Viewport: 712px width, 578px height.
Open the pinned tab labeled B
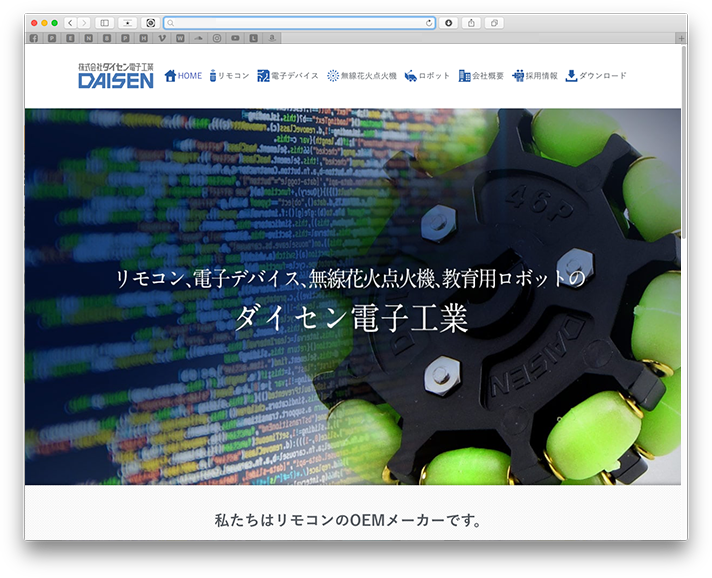click(x=107, y=39)
